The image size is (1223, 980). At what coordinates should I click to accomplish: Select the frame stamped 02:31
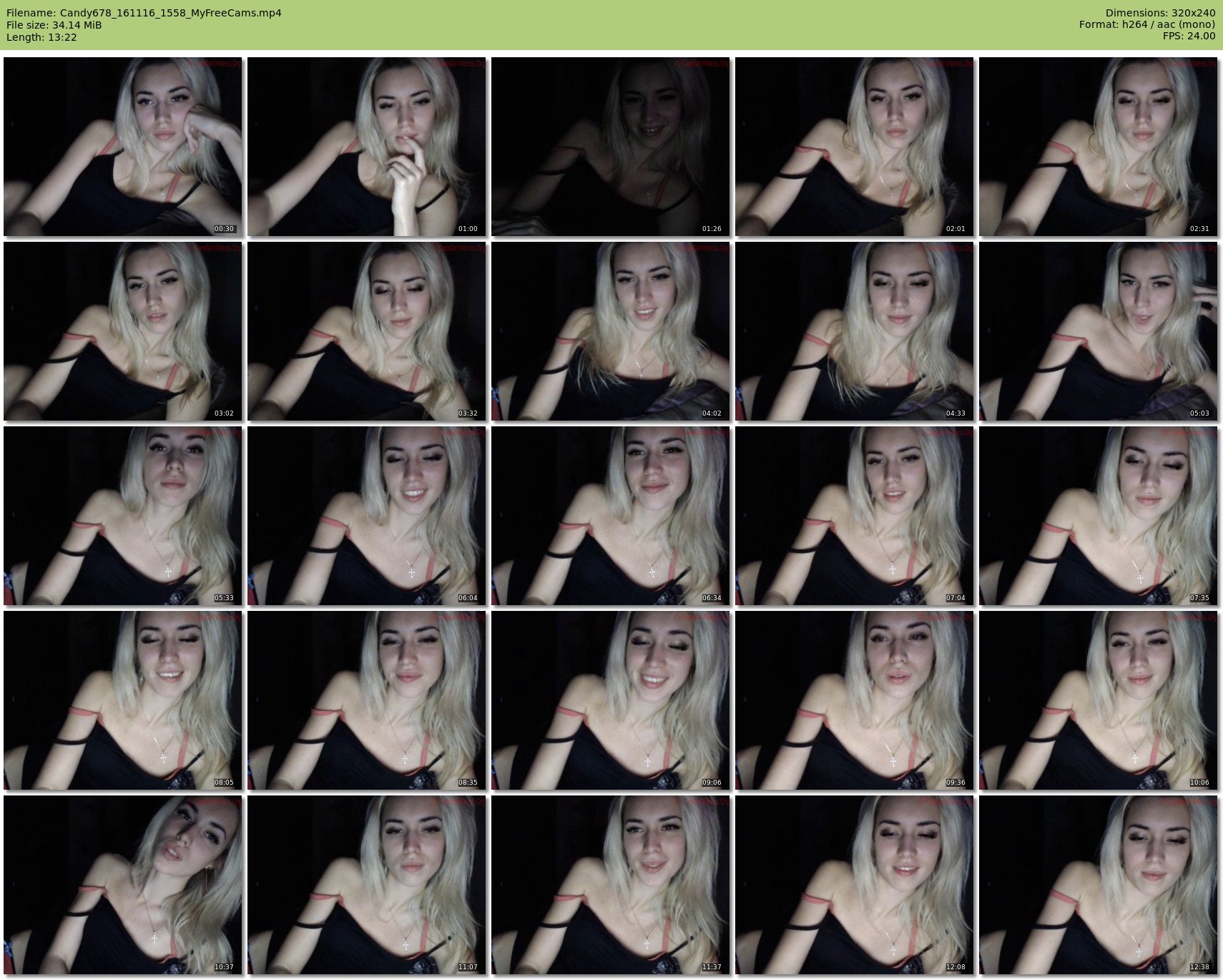pos(1099,147)
